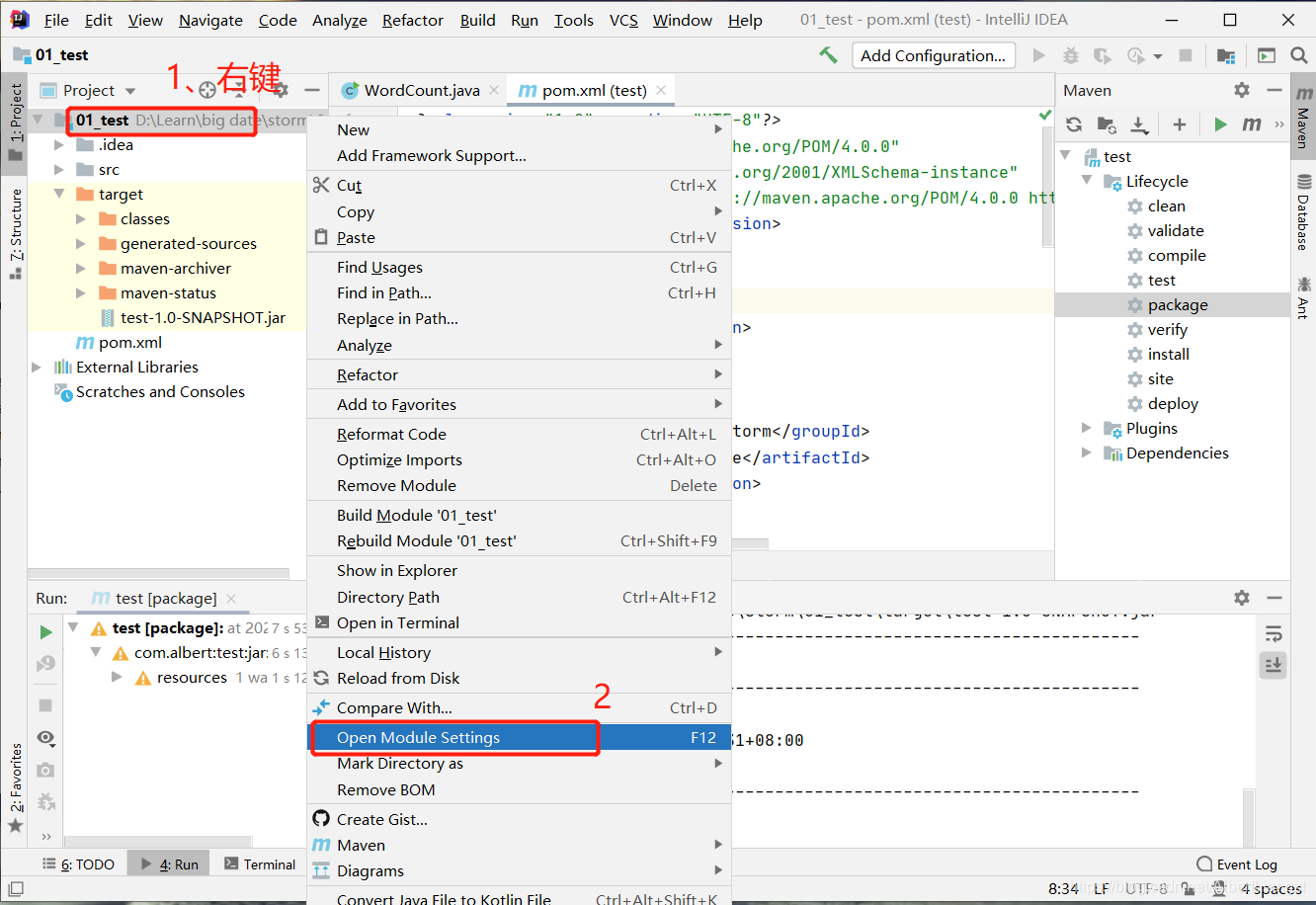
Task: Select Show in Explorer menu entry
Action: click(520, 570)
